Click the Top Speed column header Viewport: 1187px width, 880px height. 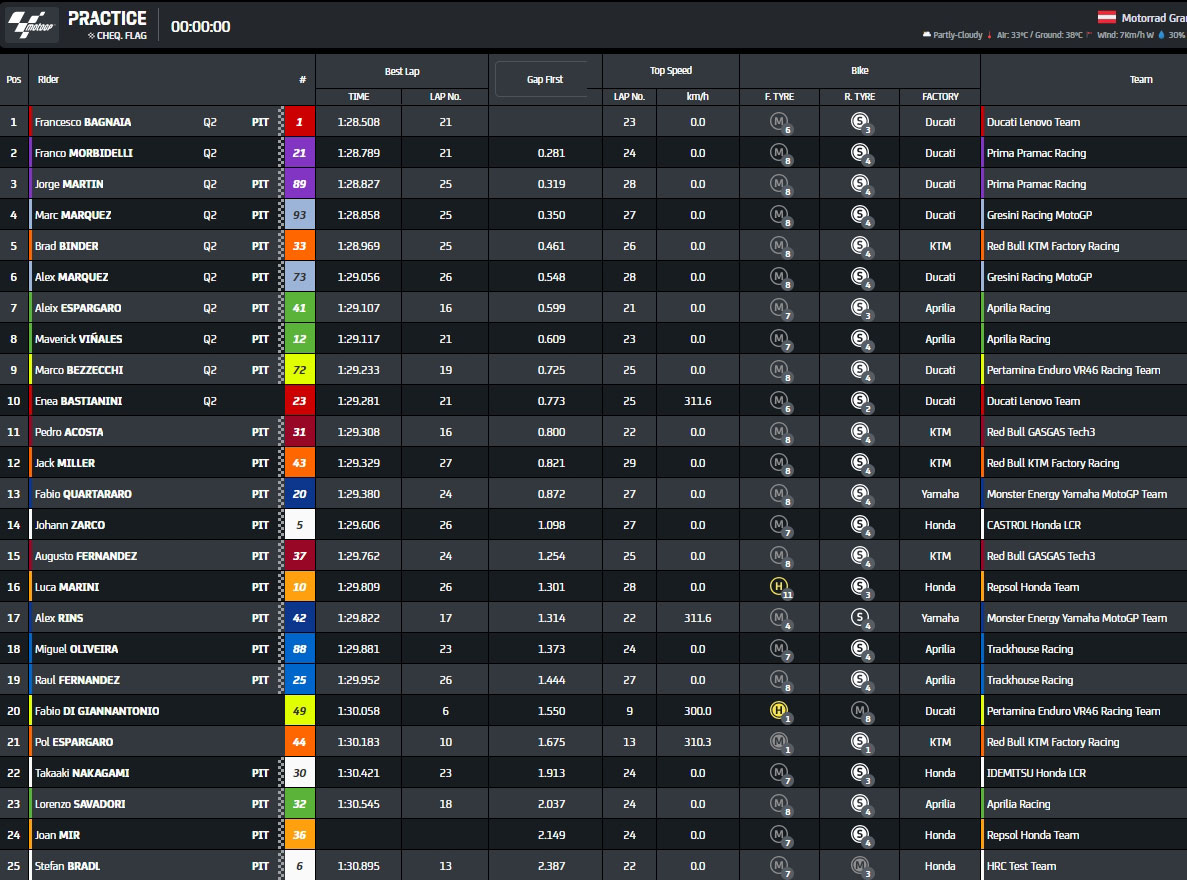coord(670,71)
